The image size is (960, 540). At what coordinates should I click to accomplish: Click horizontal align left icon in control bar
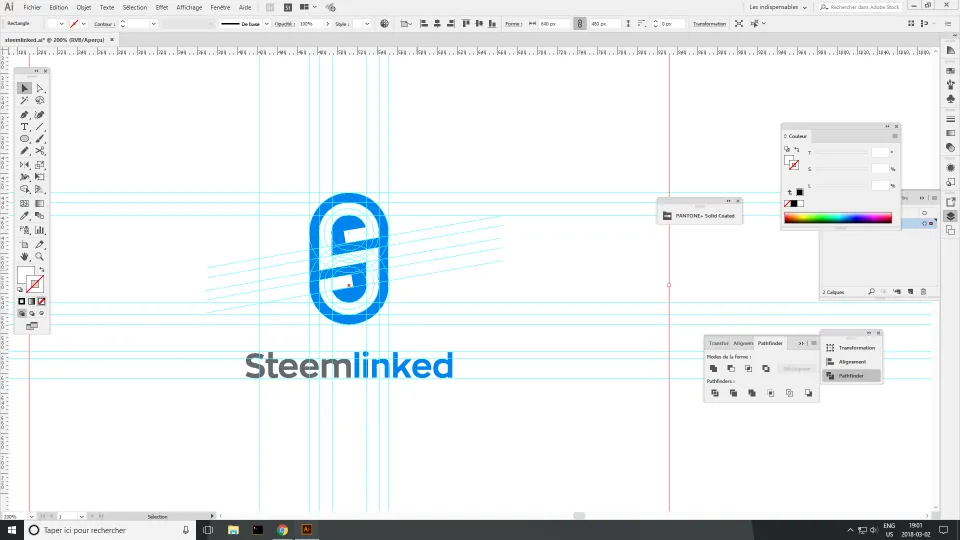click(x=424, y=23)
